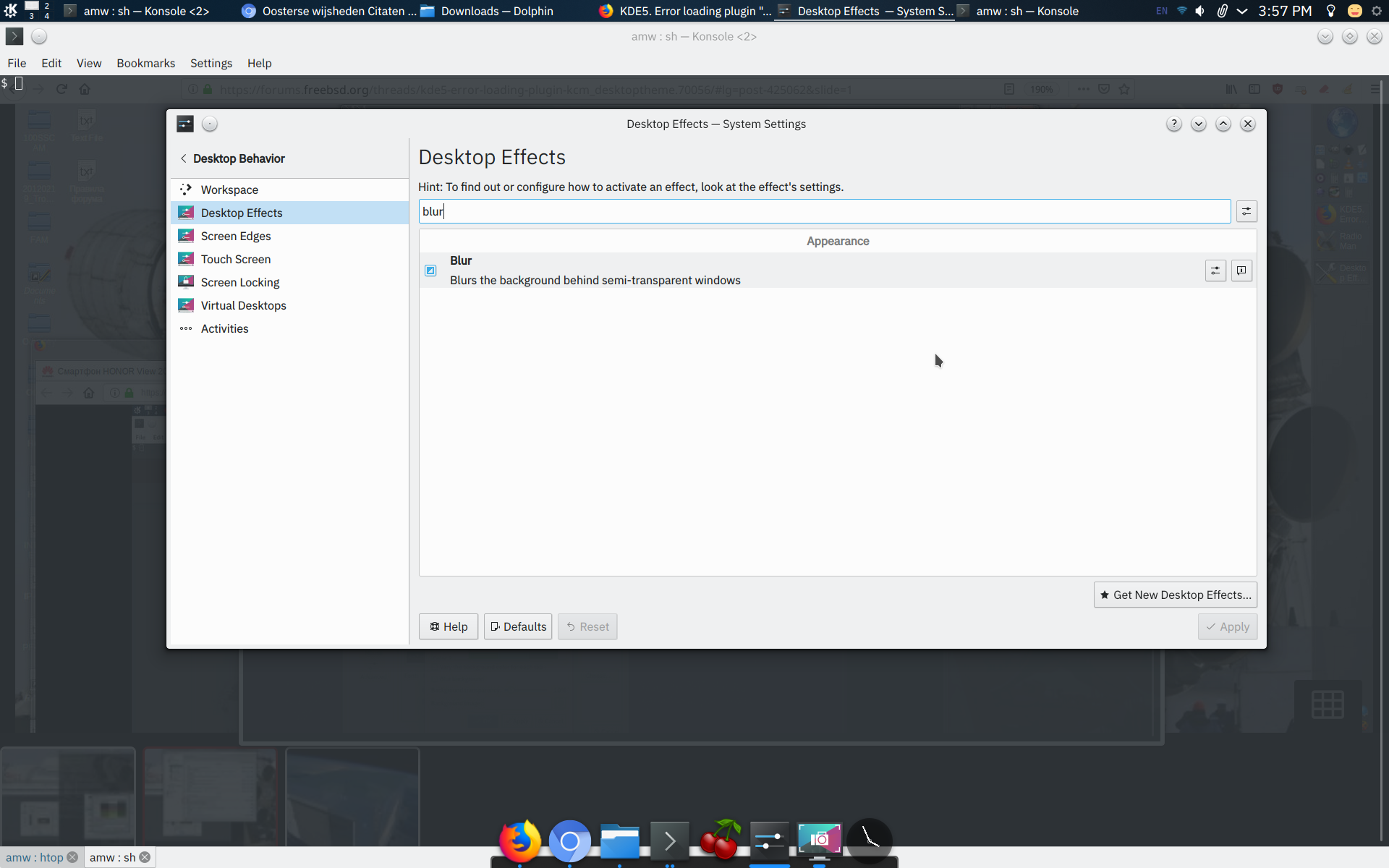Open the effects filter options button
1389x868 pixels.
click(x=1246, y=211)
